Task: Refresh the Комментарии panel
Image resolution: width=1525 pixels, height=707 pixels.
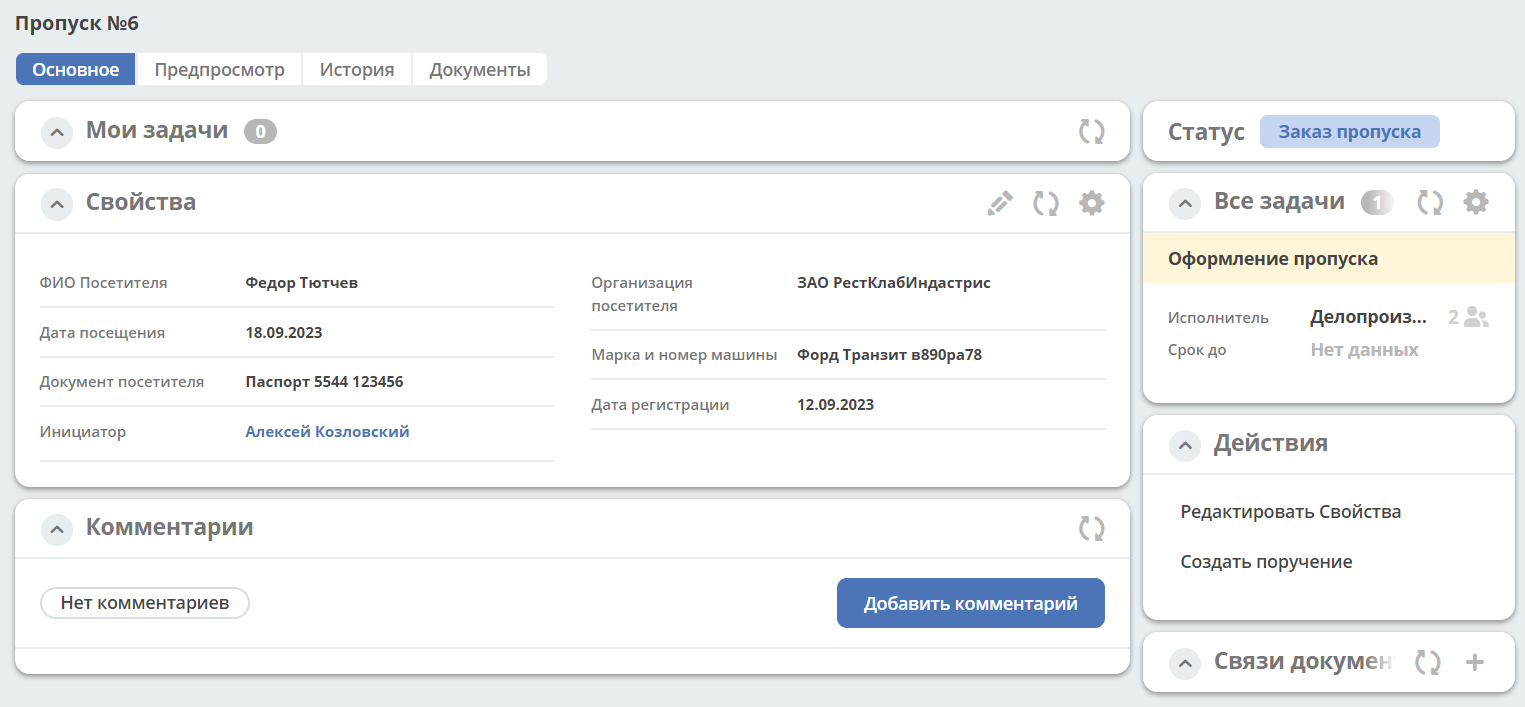Action: [x=1091, y=528]
